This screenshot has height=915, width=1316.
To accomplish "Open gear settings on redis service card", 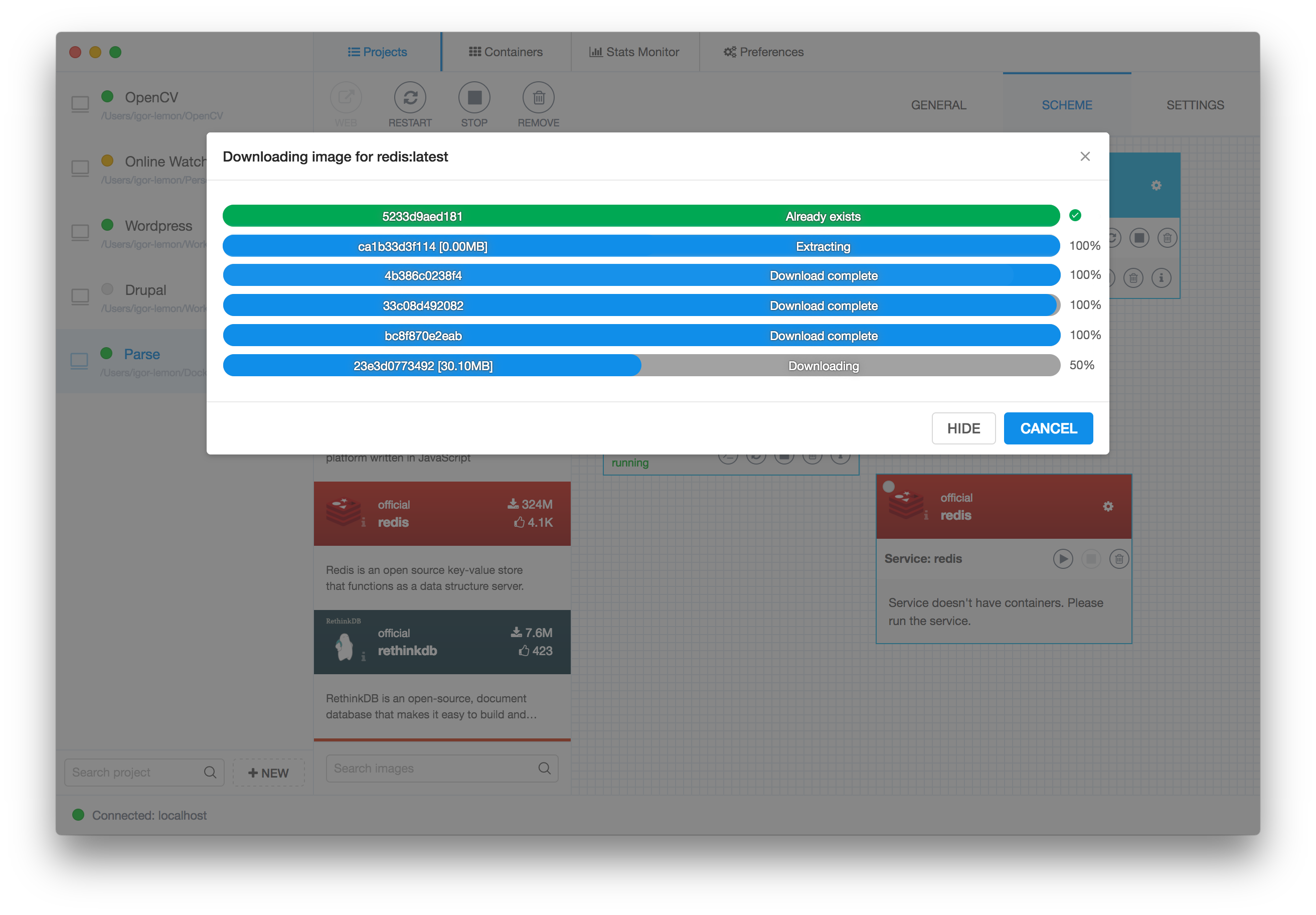I will (x=1107, y=507).
